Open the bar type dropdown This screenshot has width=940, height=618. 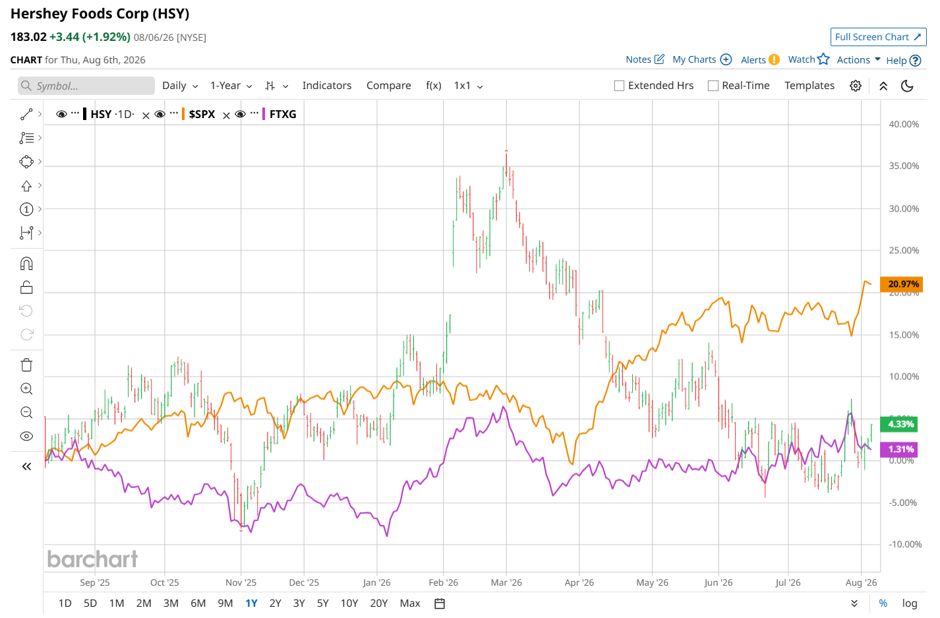click(276, 86)
